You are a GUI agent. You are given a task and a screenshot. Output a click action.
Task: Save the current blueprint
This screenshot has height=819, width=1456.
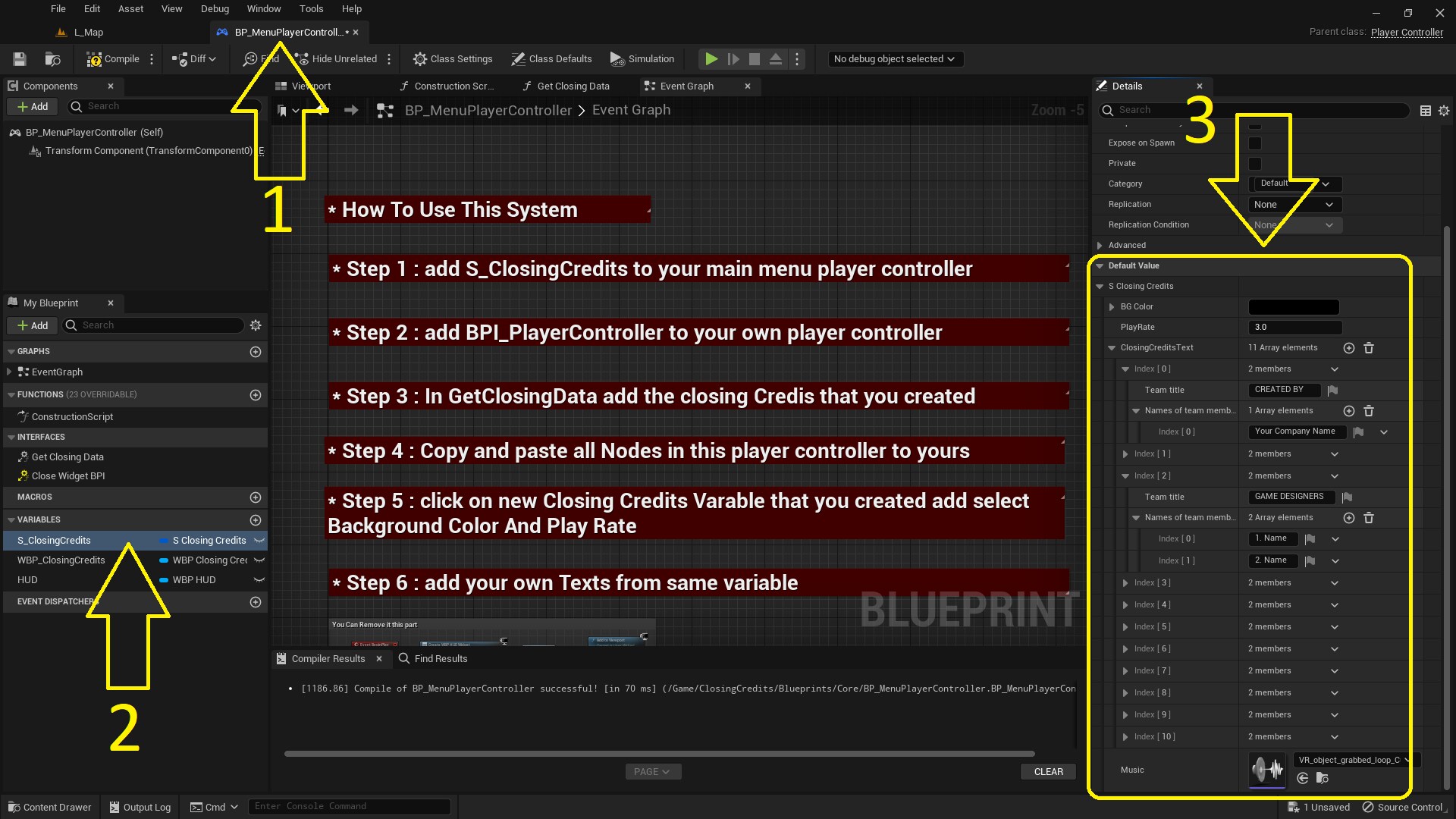click(x=20, y=58)
